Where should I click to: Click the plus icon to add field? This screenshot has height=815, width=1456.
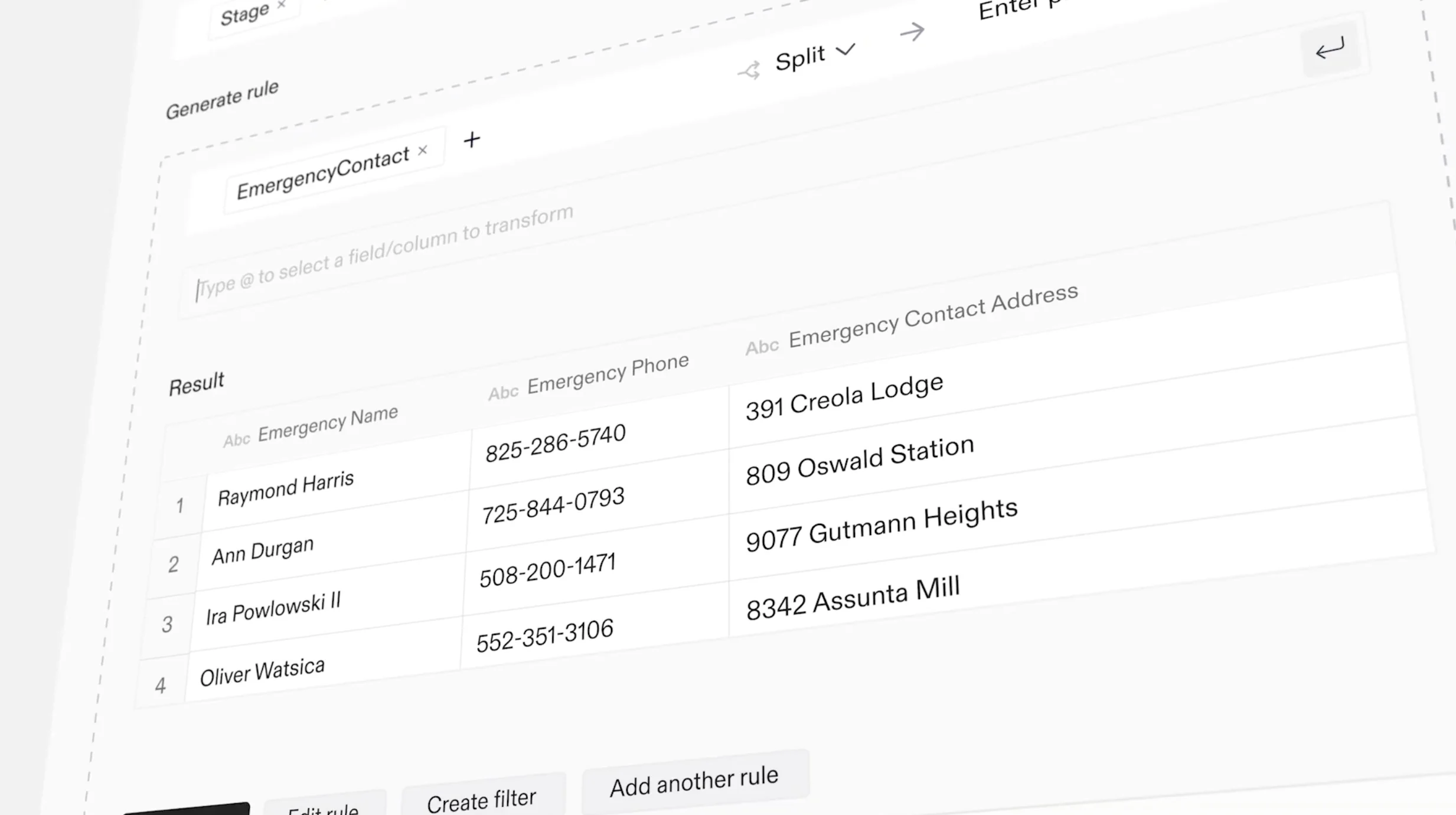point(472,140)
